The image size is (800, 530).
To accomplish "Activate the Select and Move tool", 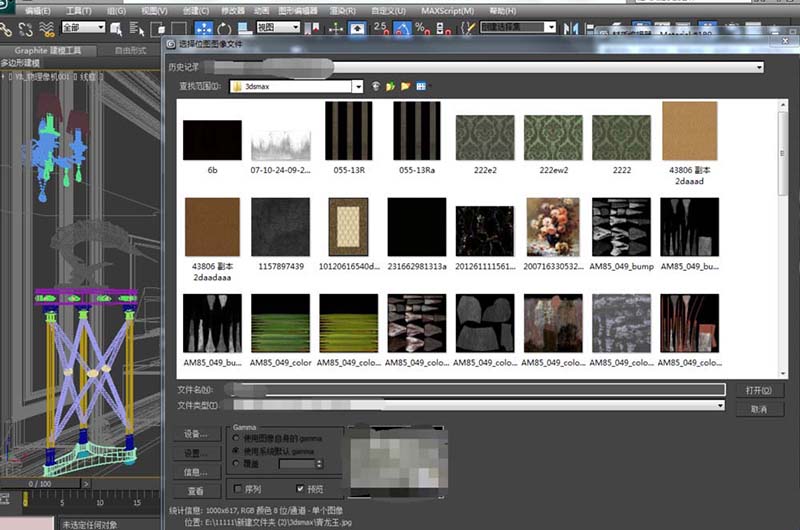I will pos(204,29).
